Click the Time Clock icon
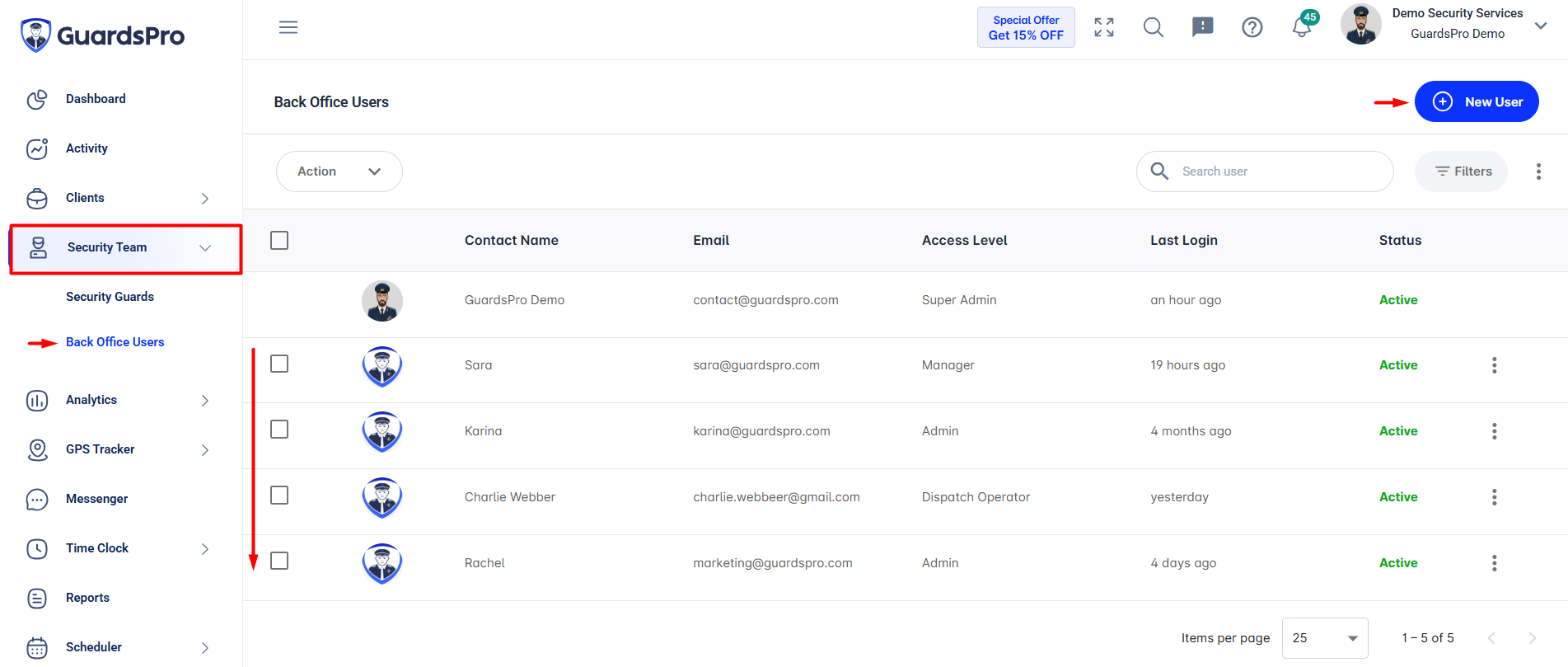 [37, 549]
